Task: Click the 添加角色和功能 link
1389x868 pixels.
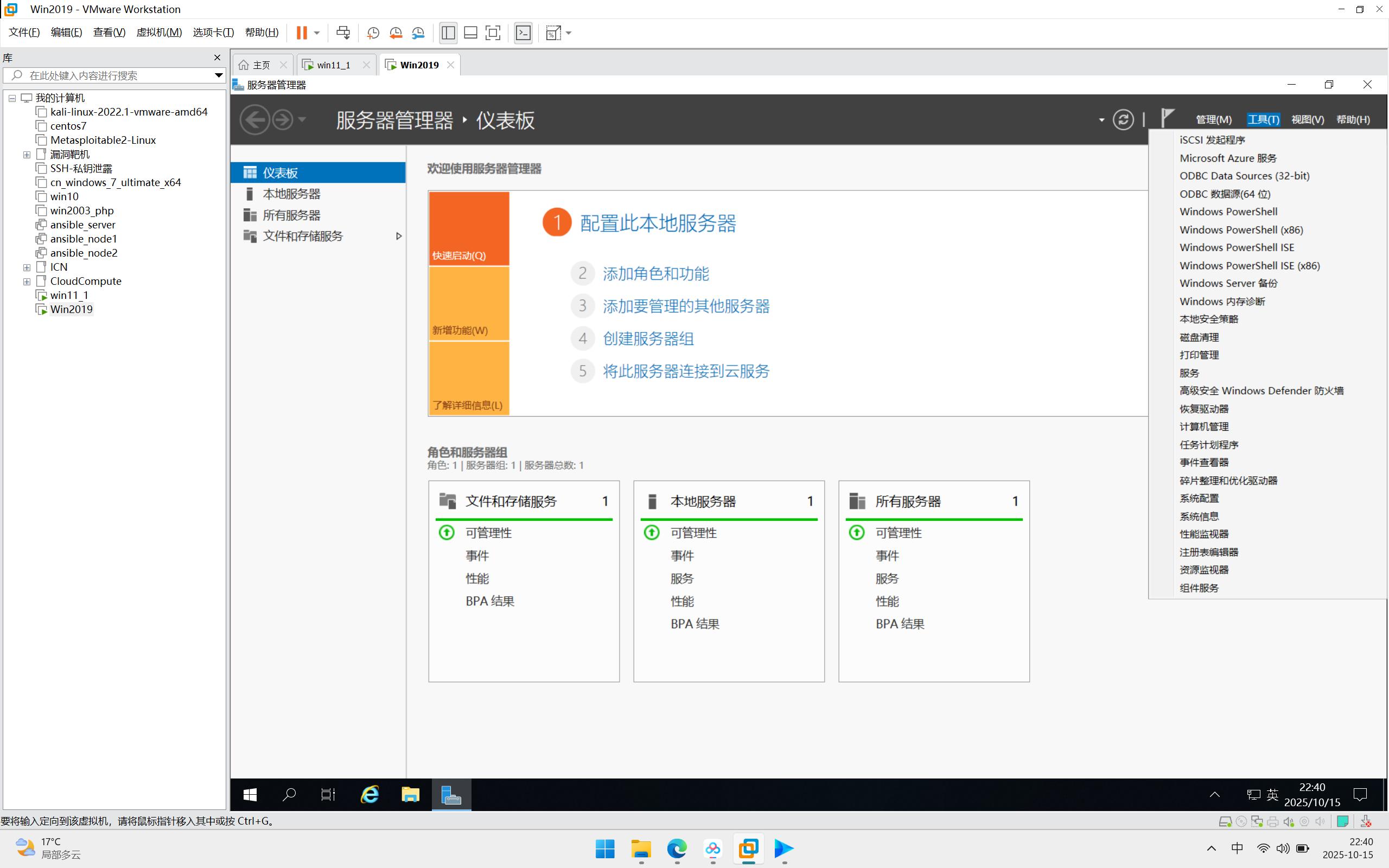Action: point(655,273)
